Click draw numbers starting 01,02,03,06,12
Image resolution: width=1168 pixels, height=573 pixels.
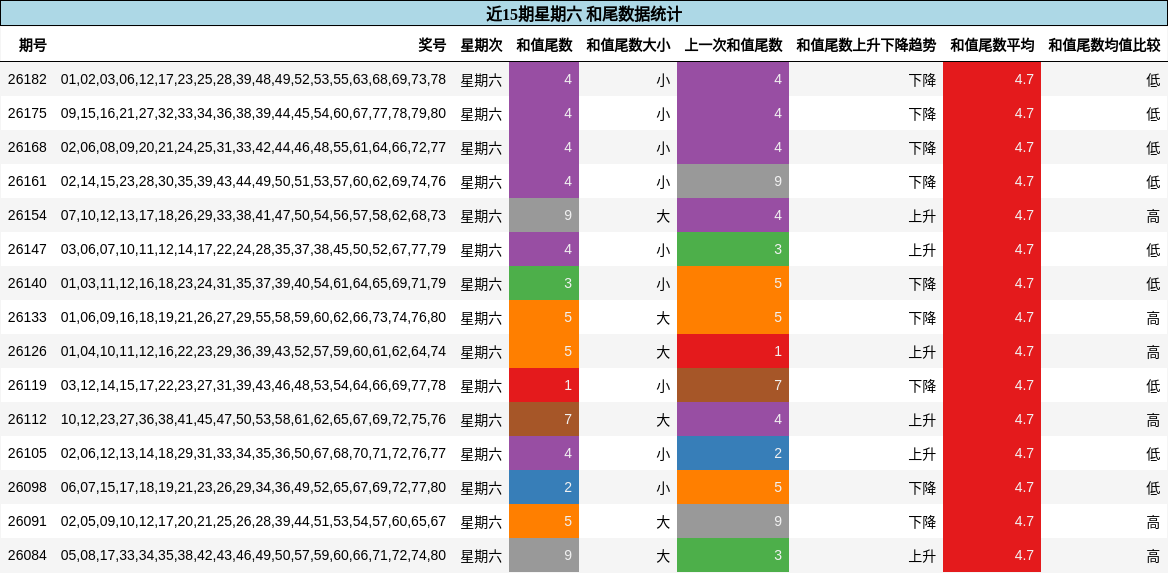[253, 80]
